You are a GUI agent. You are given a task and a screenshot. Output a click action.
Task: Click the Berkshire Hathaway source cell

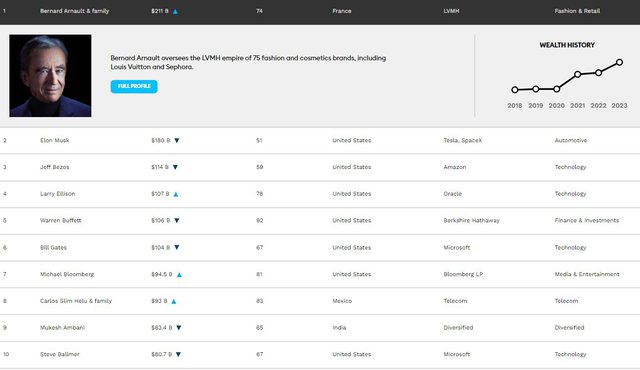(471, 221)
